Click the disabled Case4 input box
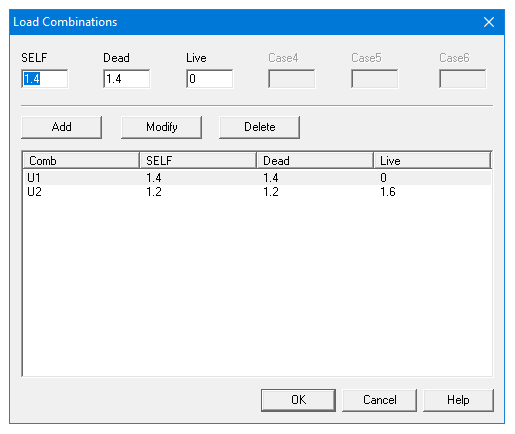515x434 pixels. pyautogui.click(x=292, y=79)
